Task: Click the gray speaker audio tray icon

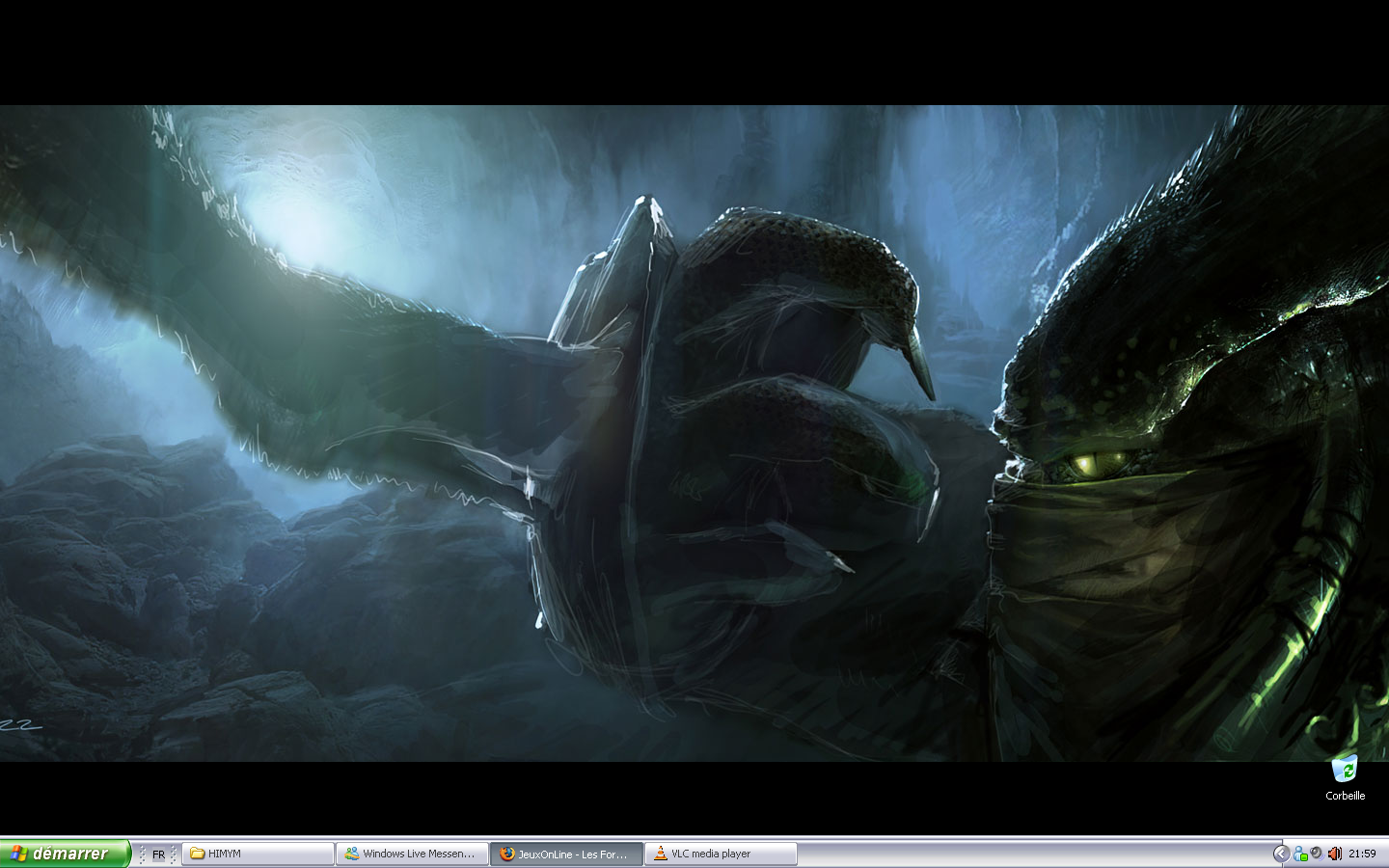Action: [1316, 854]
